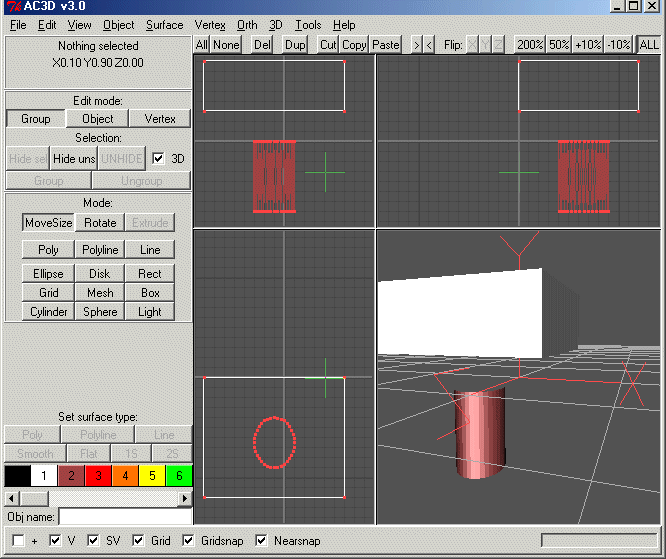Open the Tools menu
This screenshot has height=559, width=666.
308,25
